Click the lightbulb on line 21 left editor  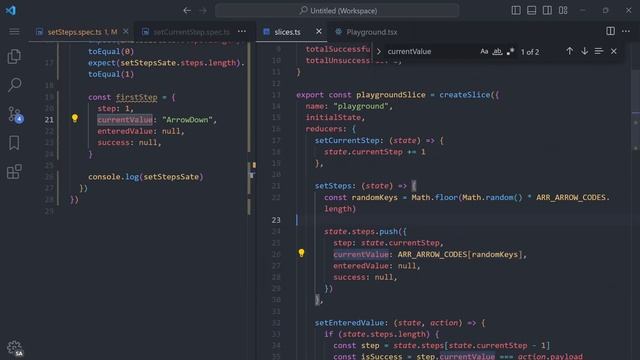[x=75, y=118]
